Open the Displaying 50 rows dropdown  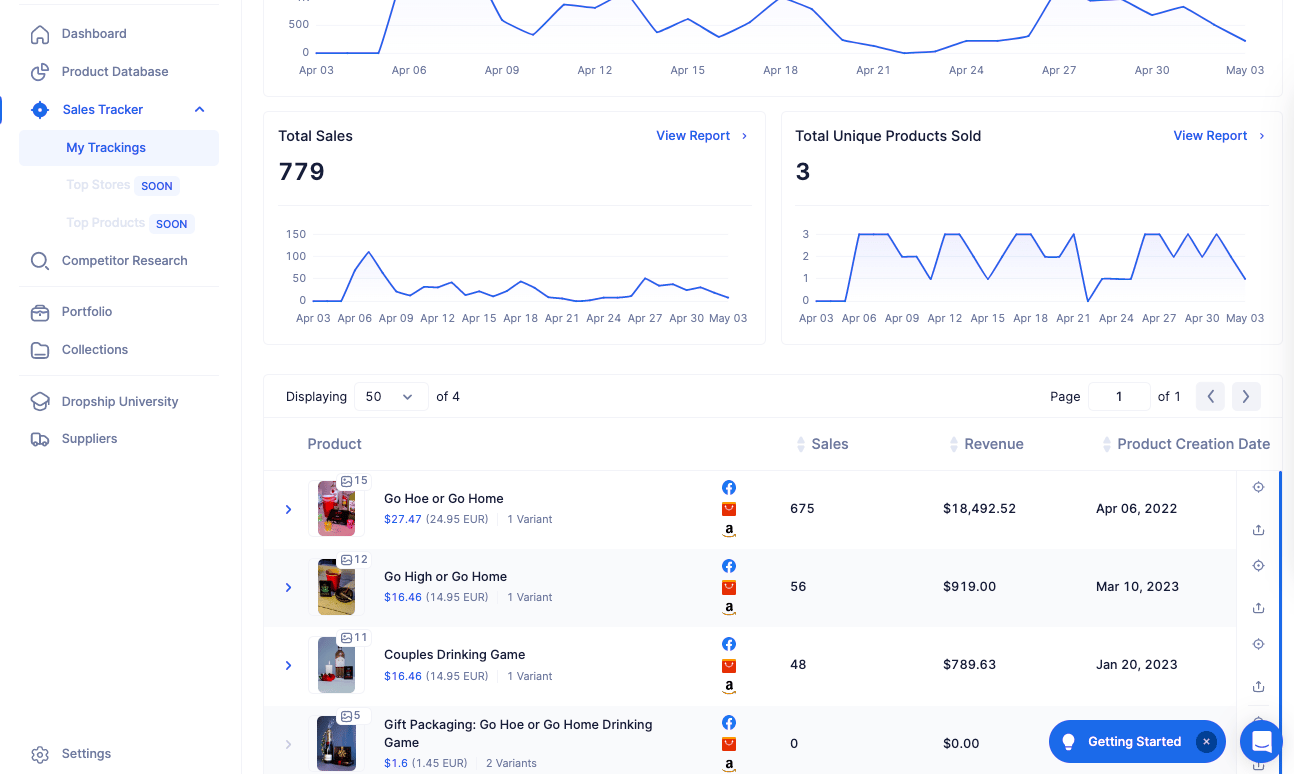tap(391, 397)
